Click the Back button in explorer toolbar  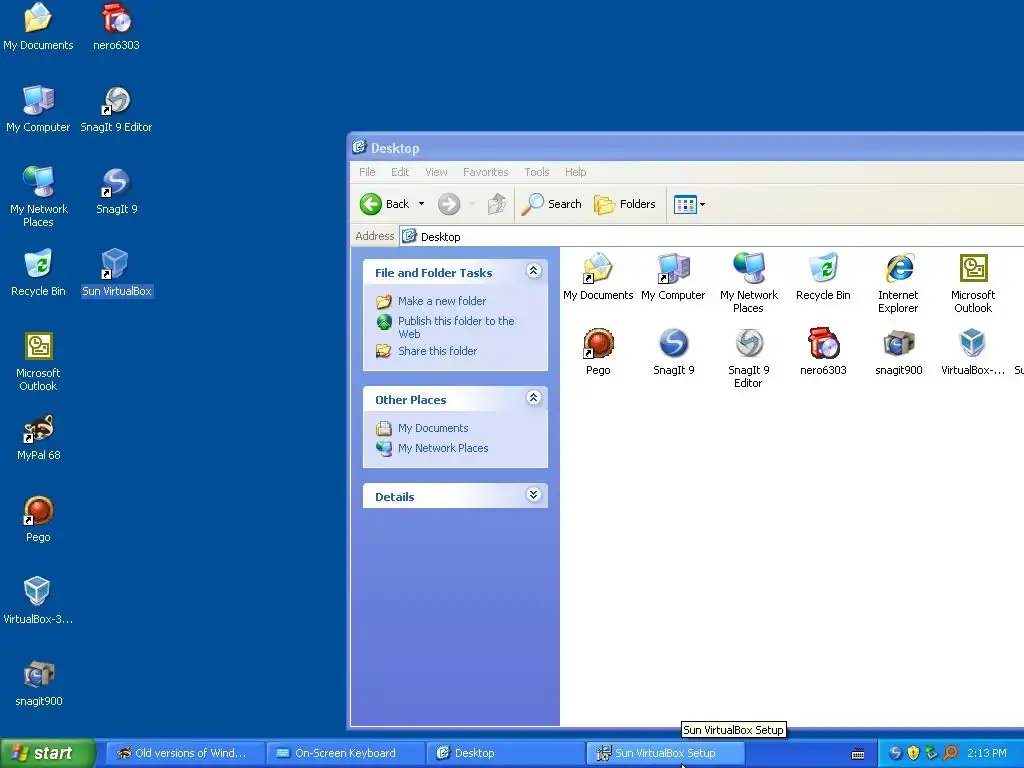tap(385, 204)
